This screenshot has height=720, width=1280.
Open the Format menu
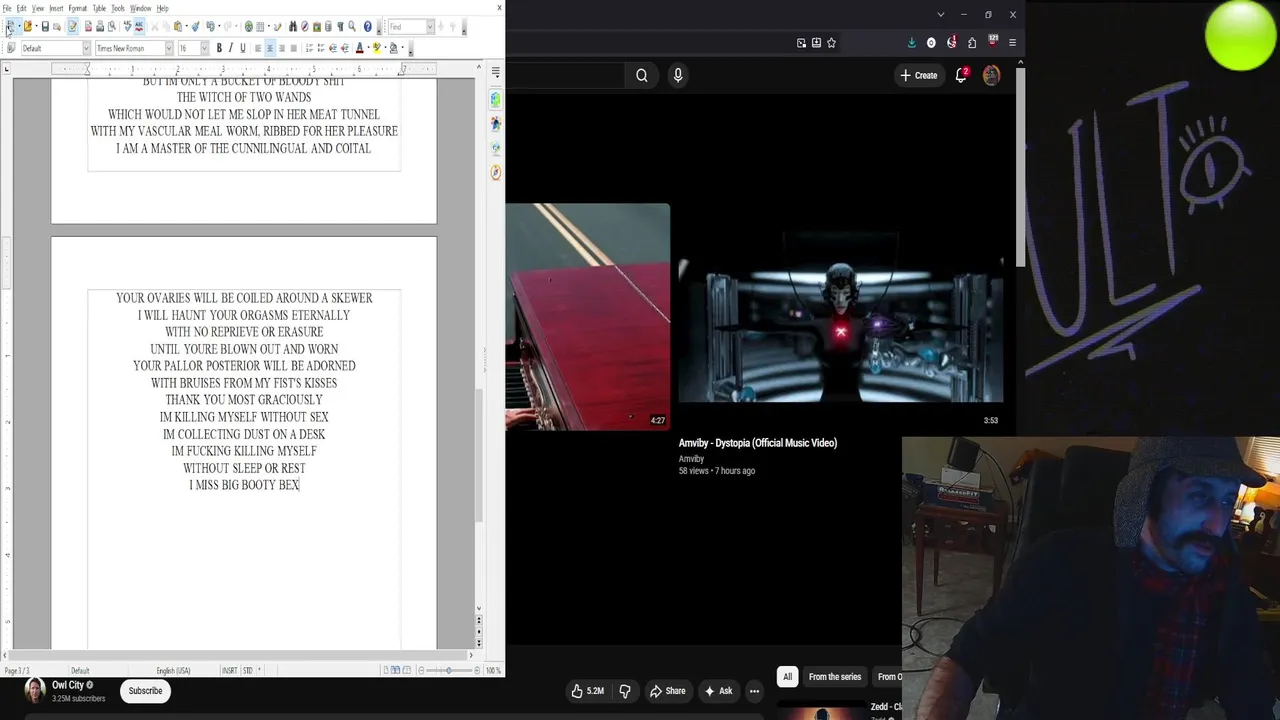point(78,8)
